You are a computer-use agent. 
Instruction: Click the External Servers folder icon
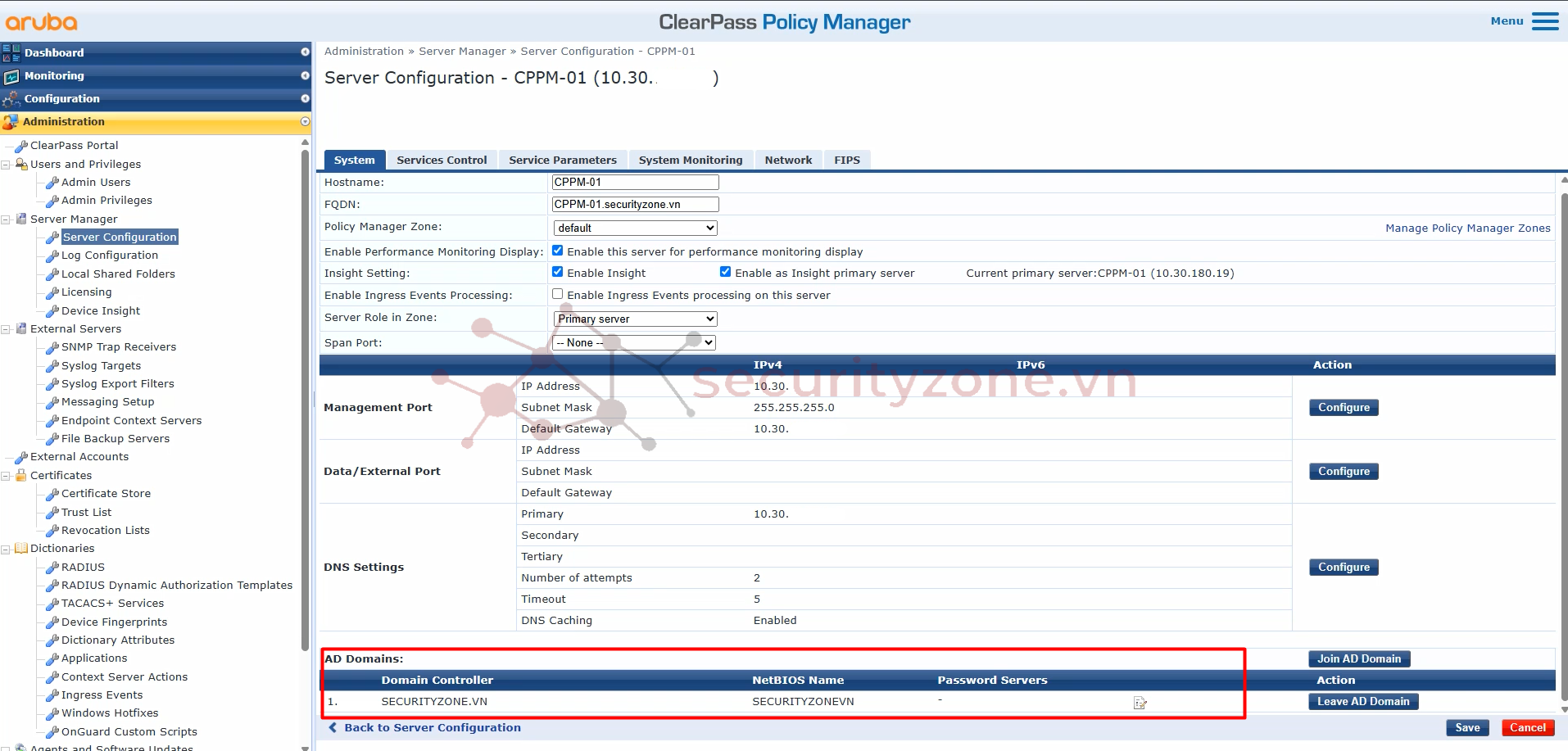click(x=21, y=328)
